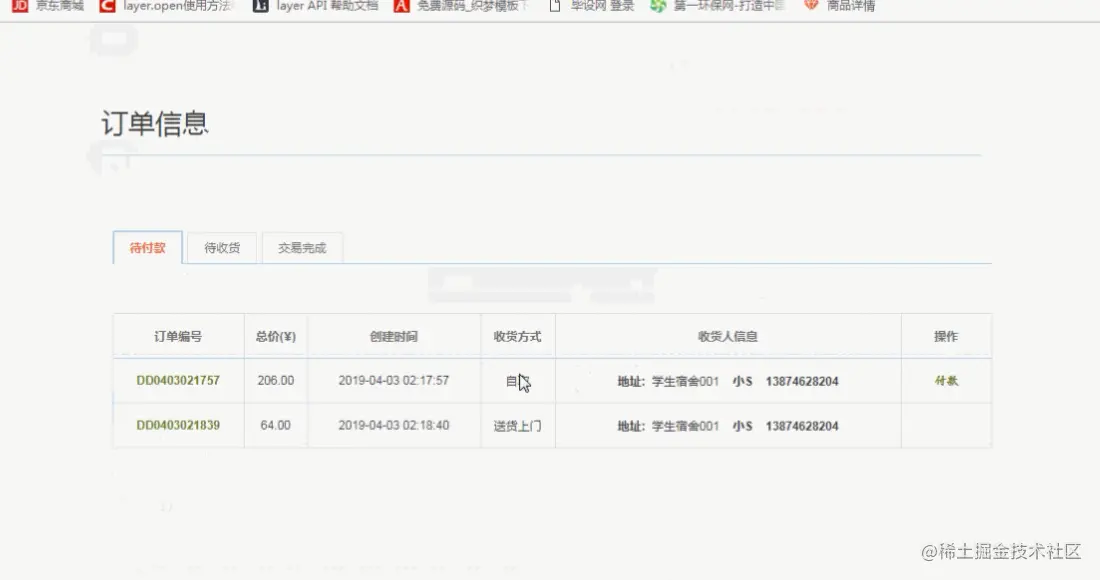The height and width of the screenshot is (580, 1100).
Task: Open the 第一环保网 bookmark
Action: click(x=716, y=6)
